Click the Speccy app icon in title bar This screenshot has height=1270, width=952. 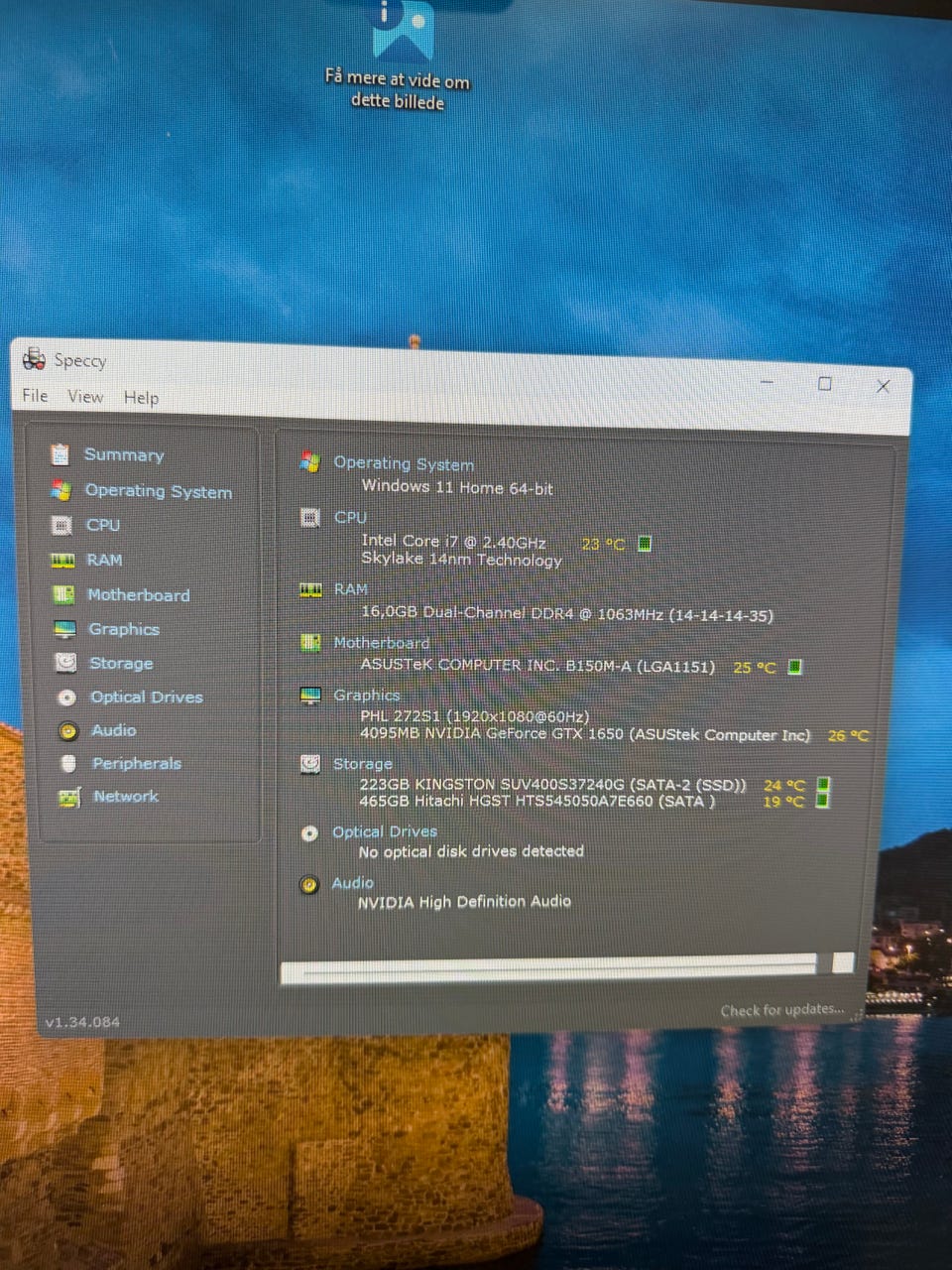point(34,358)
